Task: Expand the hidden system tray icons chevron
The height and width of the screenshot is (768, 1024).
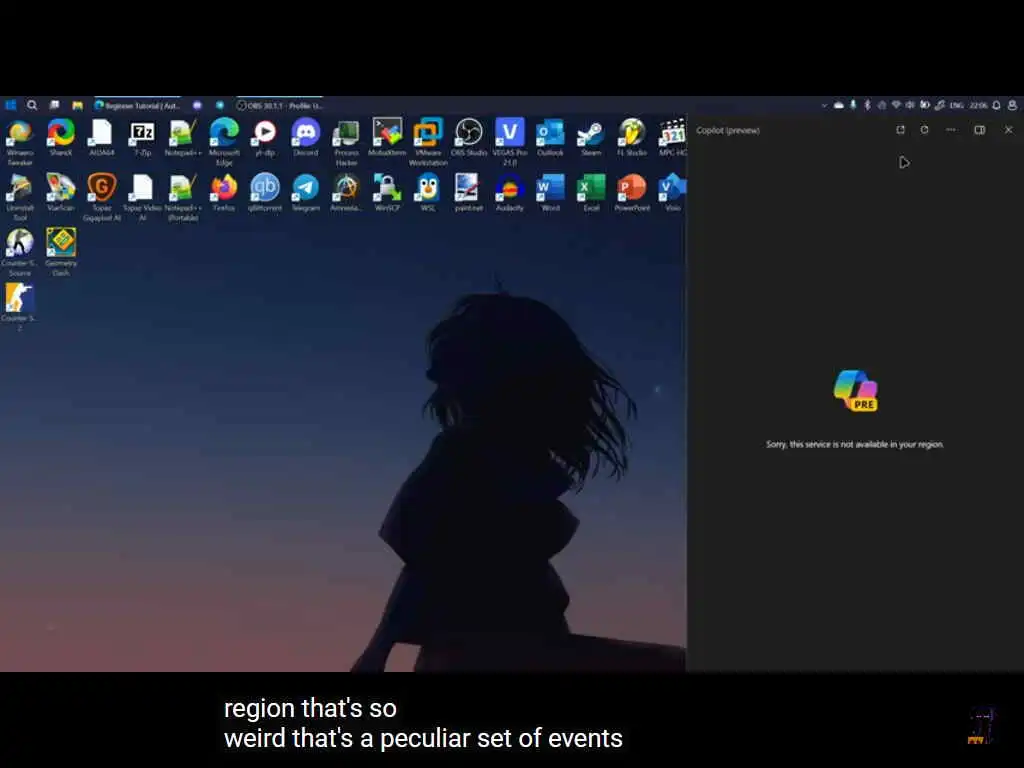Action: 824,105
